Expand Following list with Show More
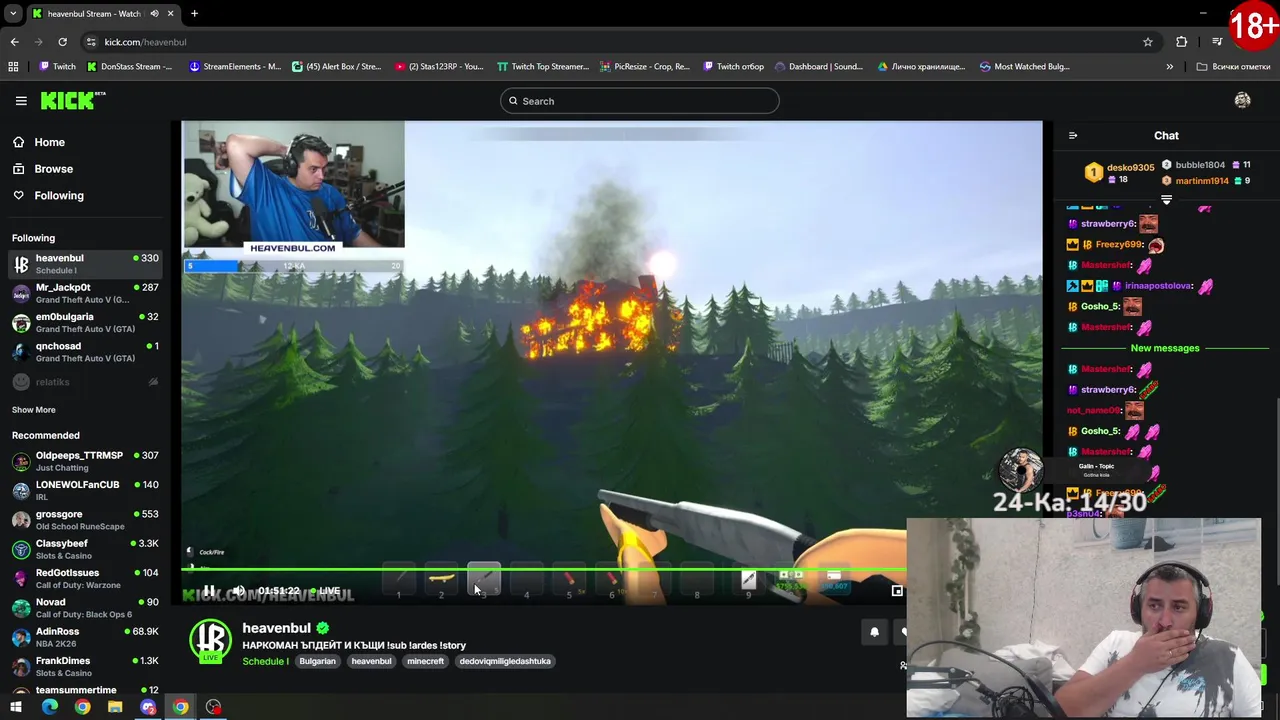The height and width of the screenshot is (720, 1280). [x=33, y=410]
